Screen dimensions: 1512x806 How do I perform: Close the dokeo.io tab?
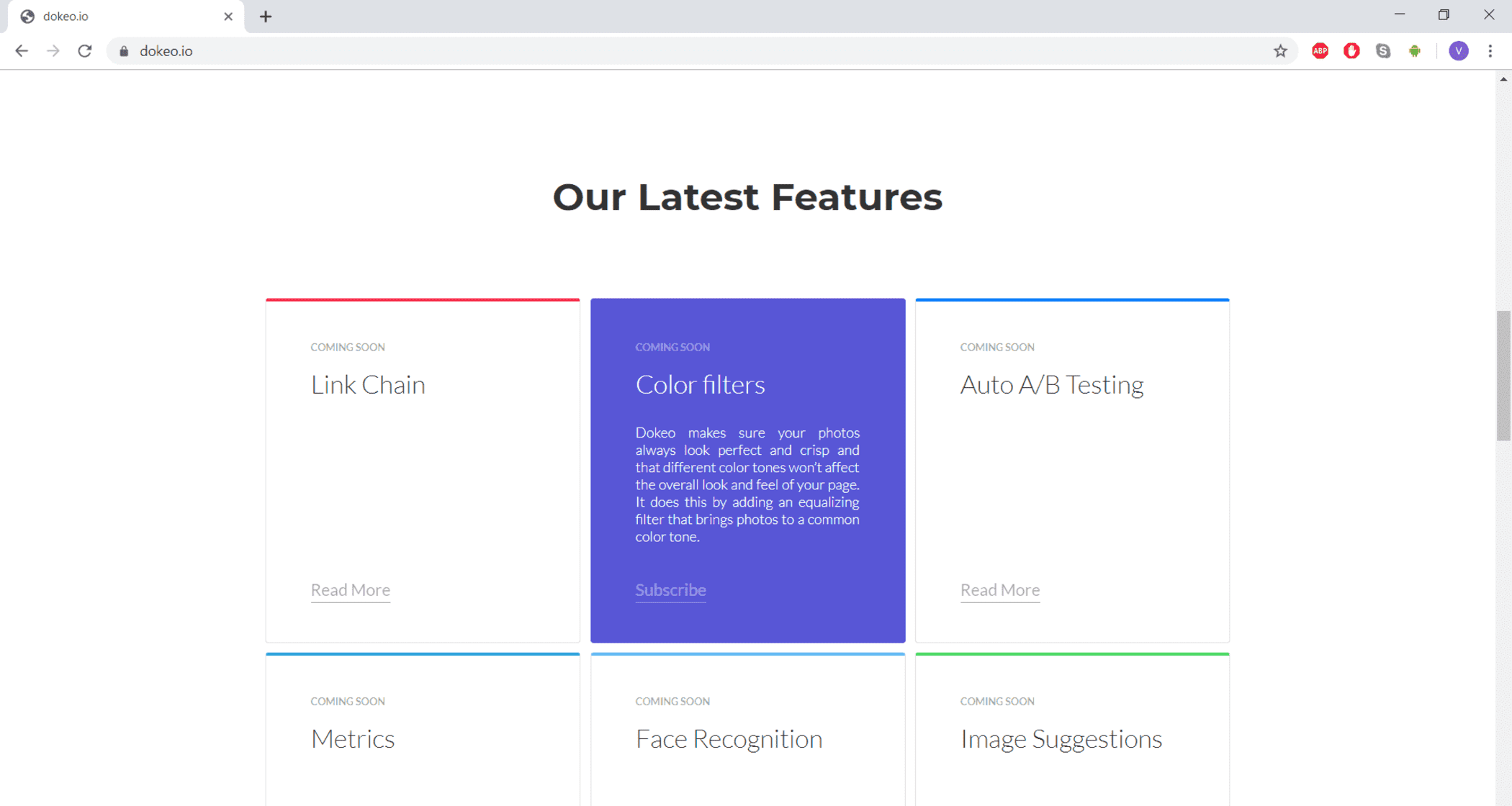[228, 17]
